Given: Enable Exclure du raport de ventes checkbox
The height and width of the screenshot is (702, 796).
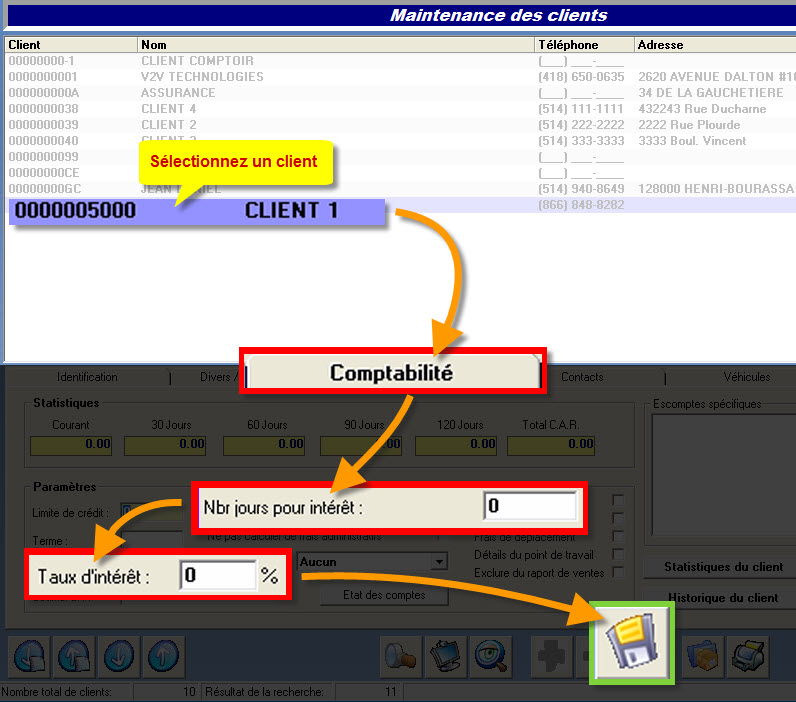Looking at the screenshot, I should (618, 573).
